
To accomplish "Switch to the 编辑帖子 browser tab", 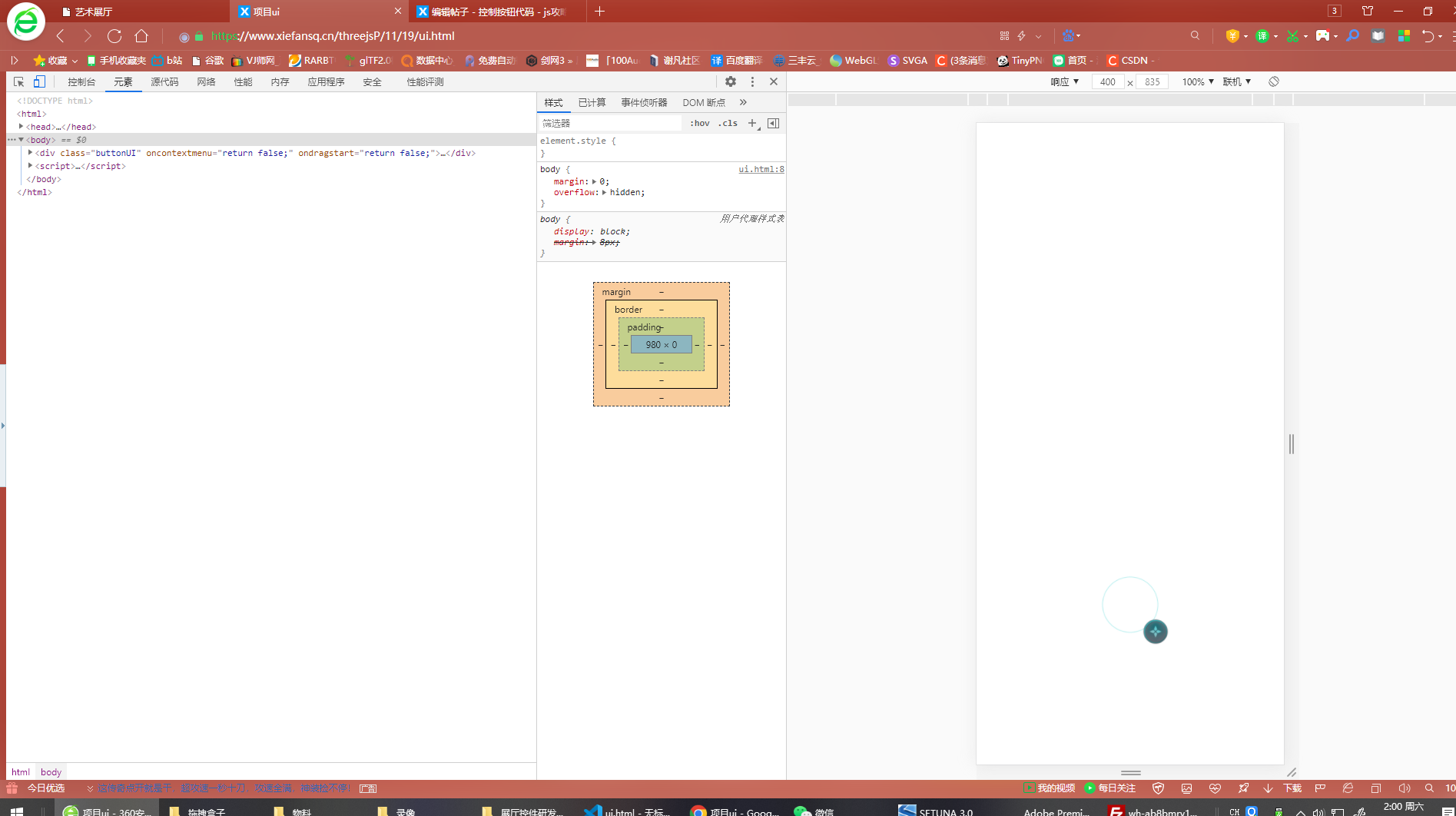I will point(499,12).
